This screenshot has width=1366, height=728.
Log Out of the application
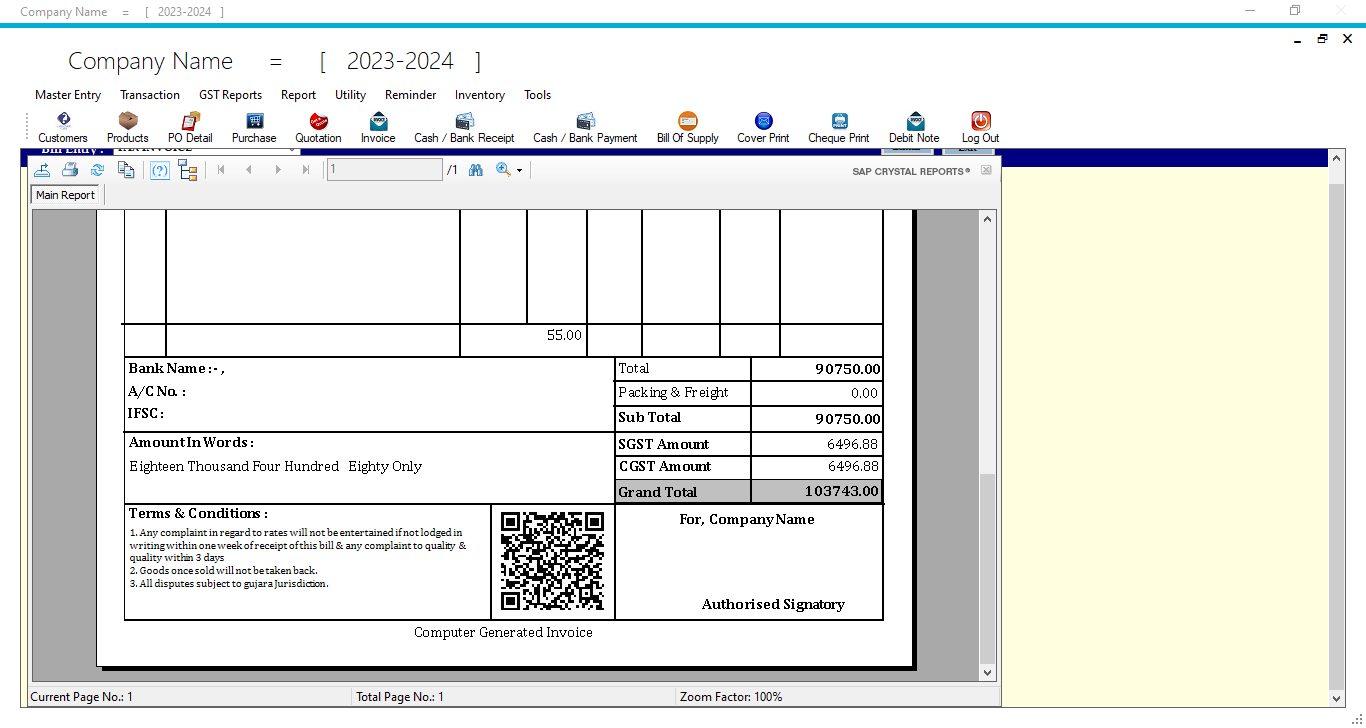pos(979,127)
